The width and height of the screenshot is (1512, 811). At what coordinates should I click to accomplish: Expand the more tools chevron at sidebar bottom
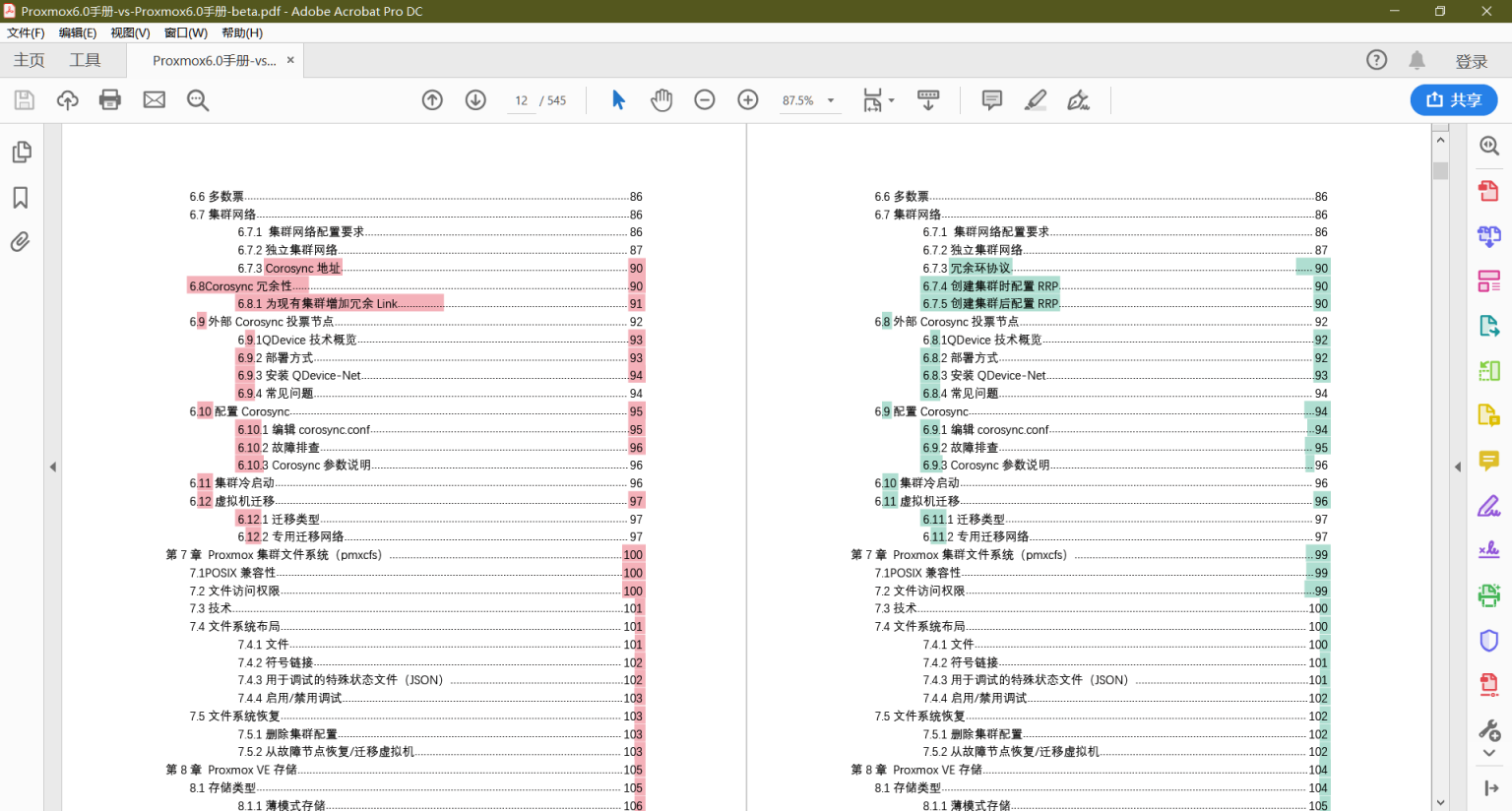tap(1488, 753)
